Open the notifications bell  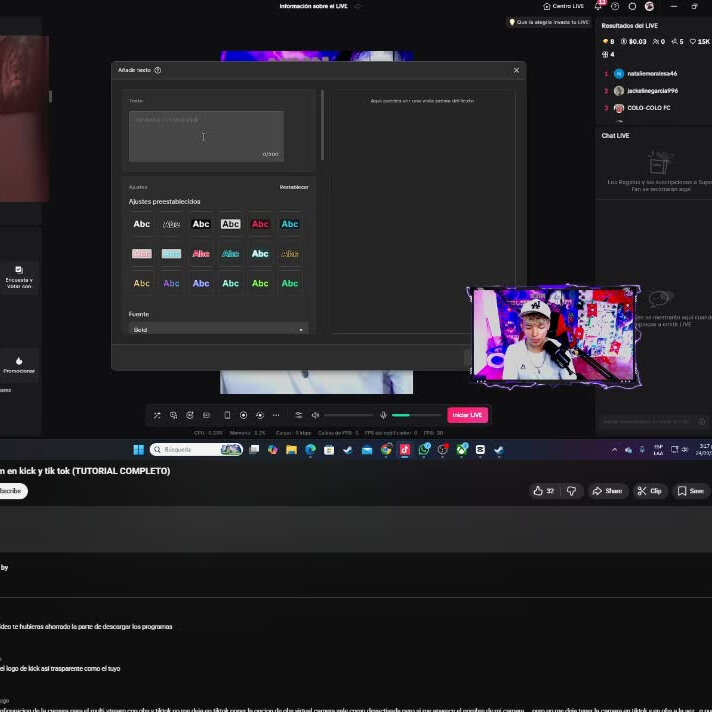[x=598, y=6]
